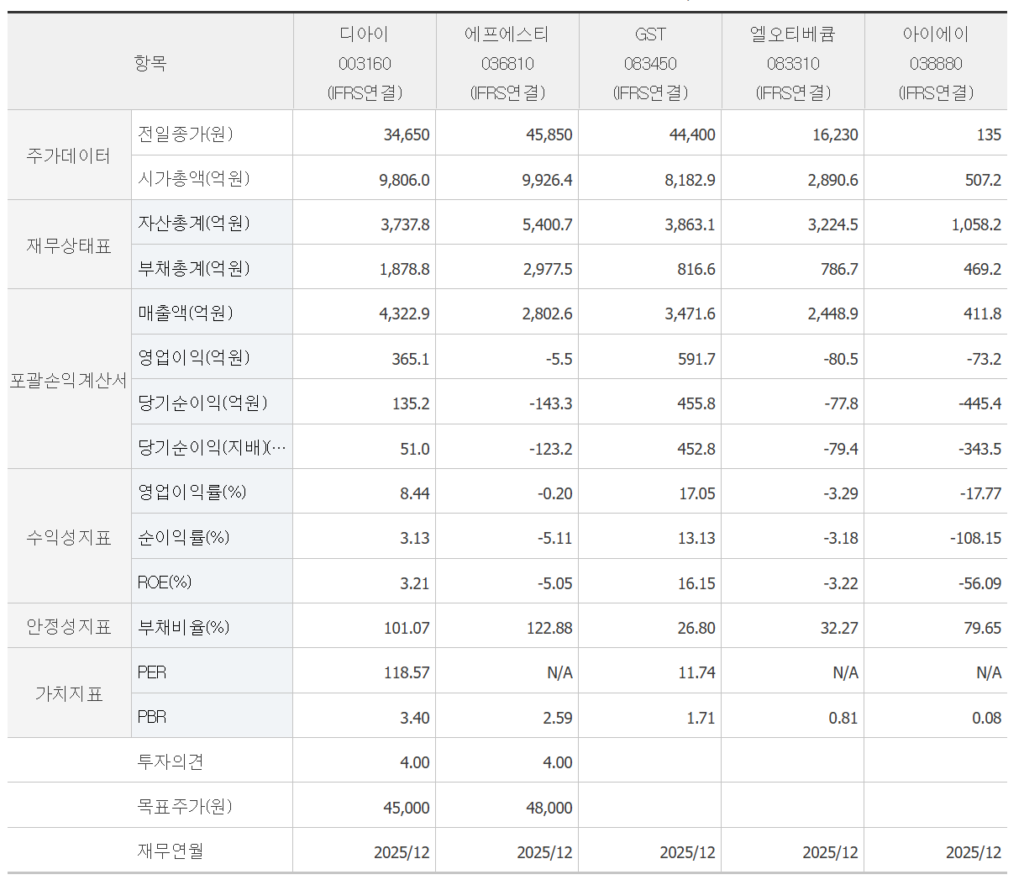
Task: Select the 안정성지표 category cell
Action: 69,627
